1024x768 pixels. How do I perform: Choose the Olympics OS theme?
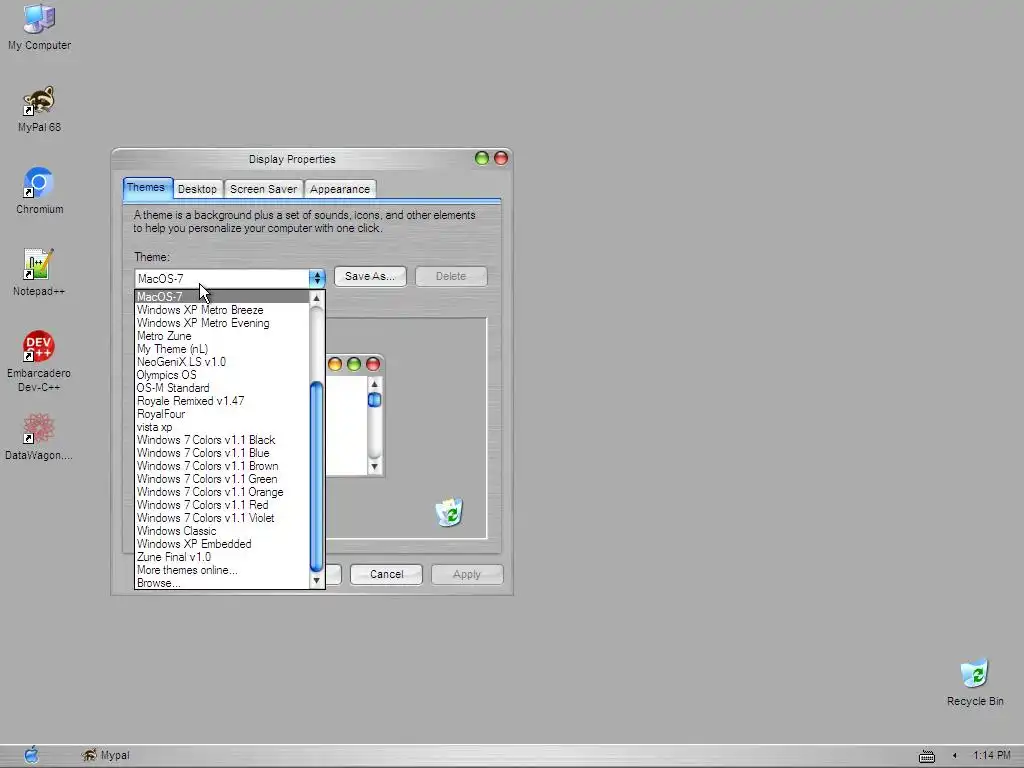(x=221, y=375)
